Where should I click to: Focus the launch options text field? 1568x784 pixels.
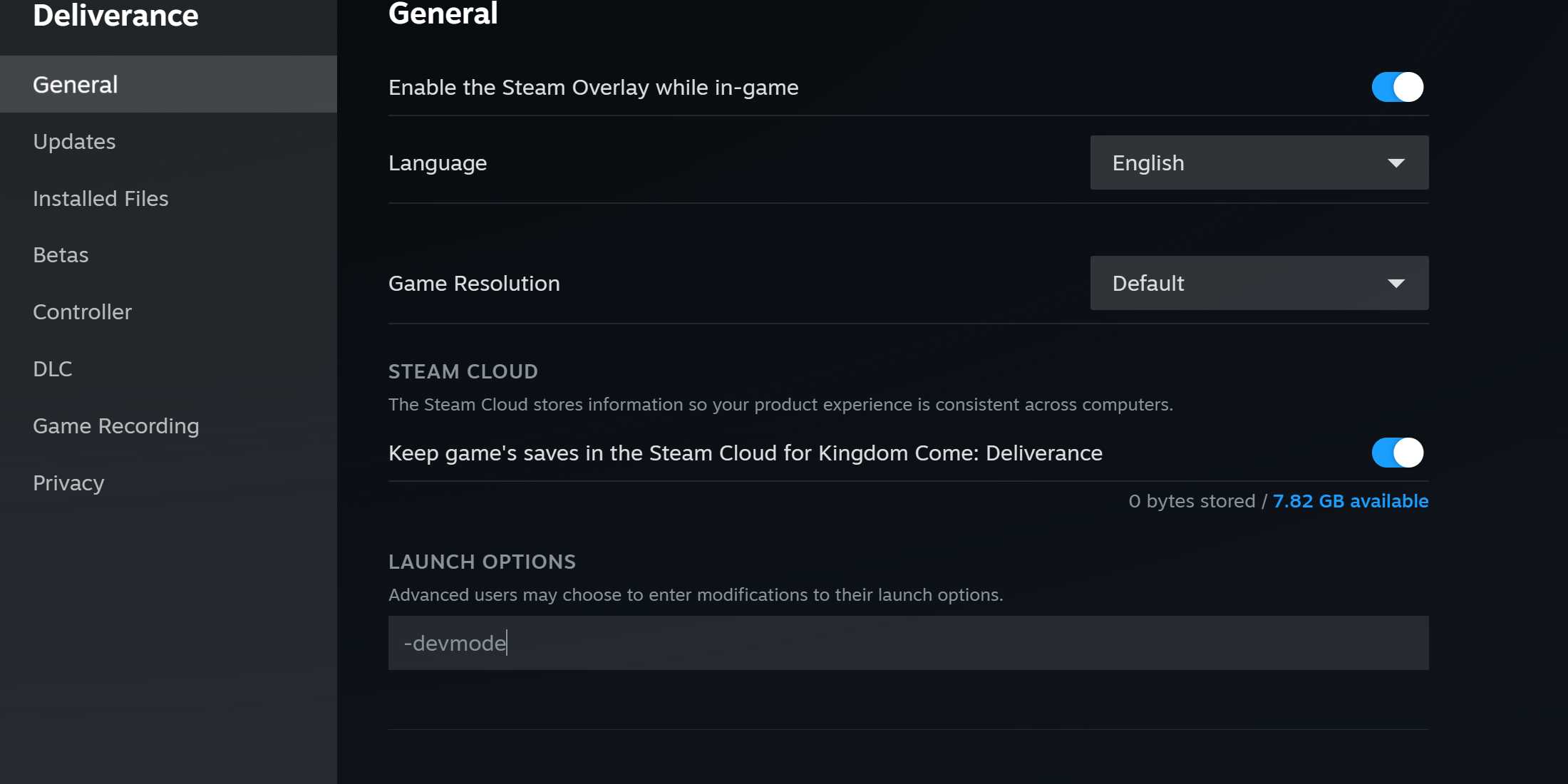(909, 643)
